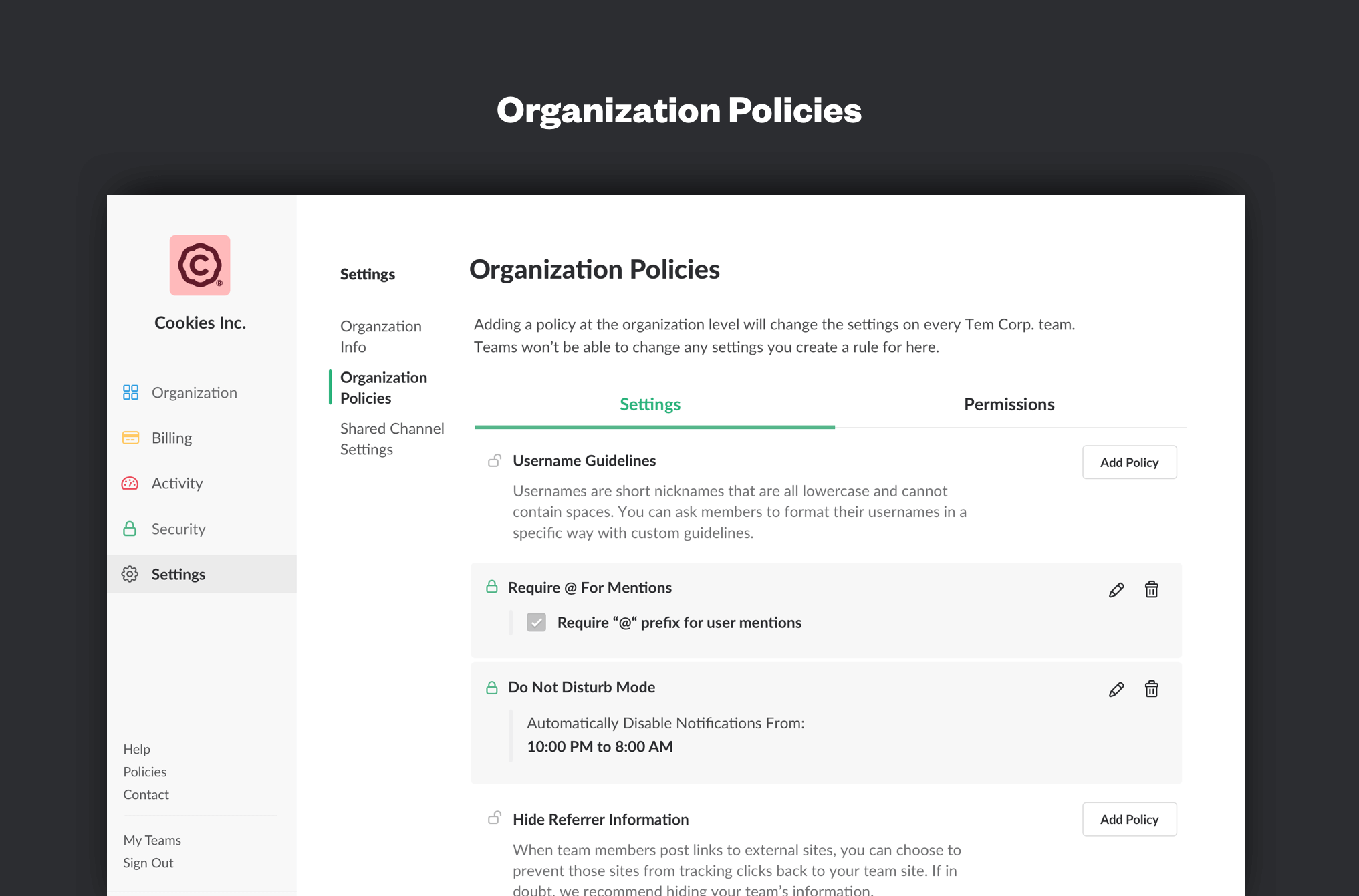Open Shared Channel Settings page
This screenshot has width=1359, height=896.
point(392,438)
